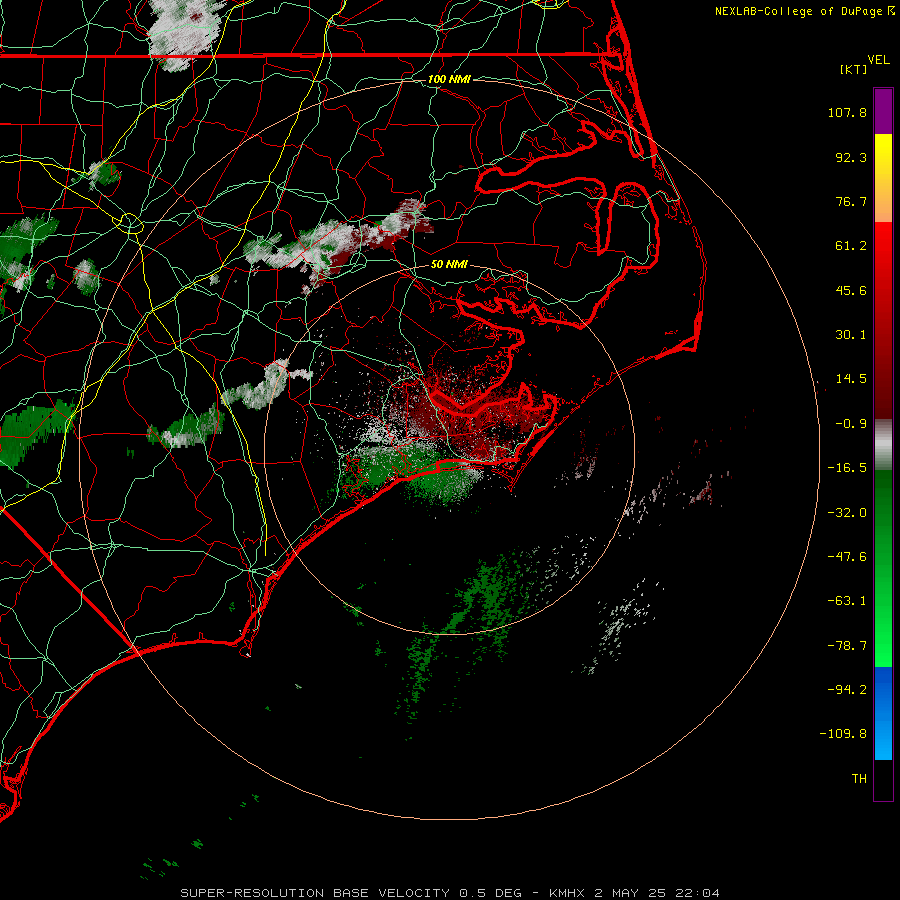
Task: Click the 92.3 velocity scale label
Action: click(x=851, y=157)
